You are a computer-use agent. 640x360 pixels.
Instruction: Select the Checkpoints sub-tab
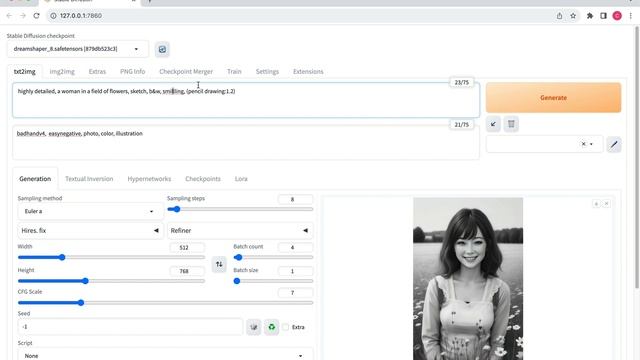pos(203,179)
